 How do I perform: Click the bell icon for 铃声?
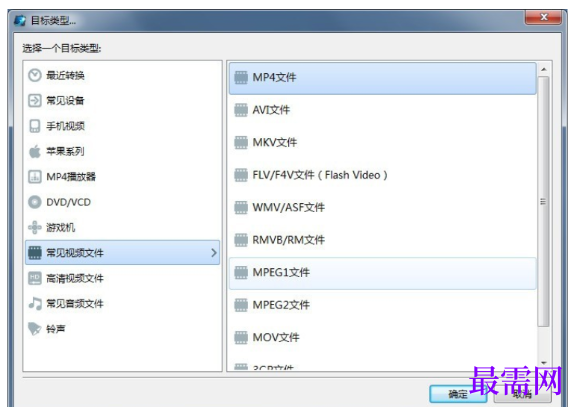point(35,329)
